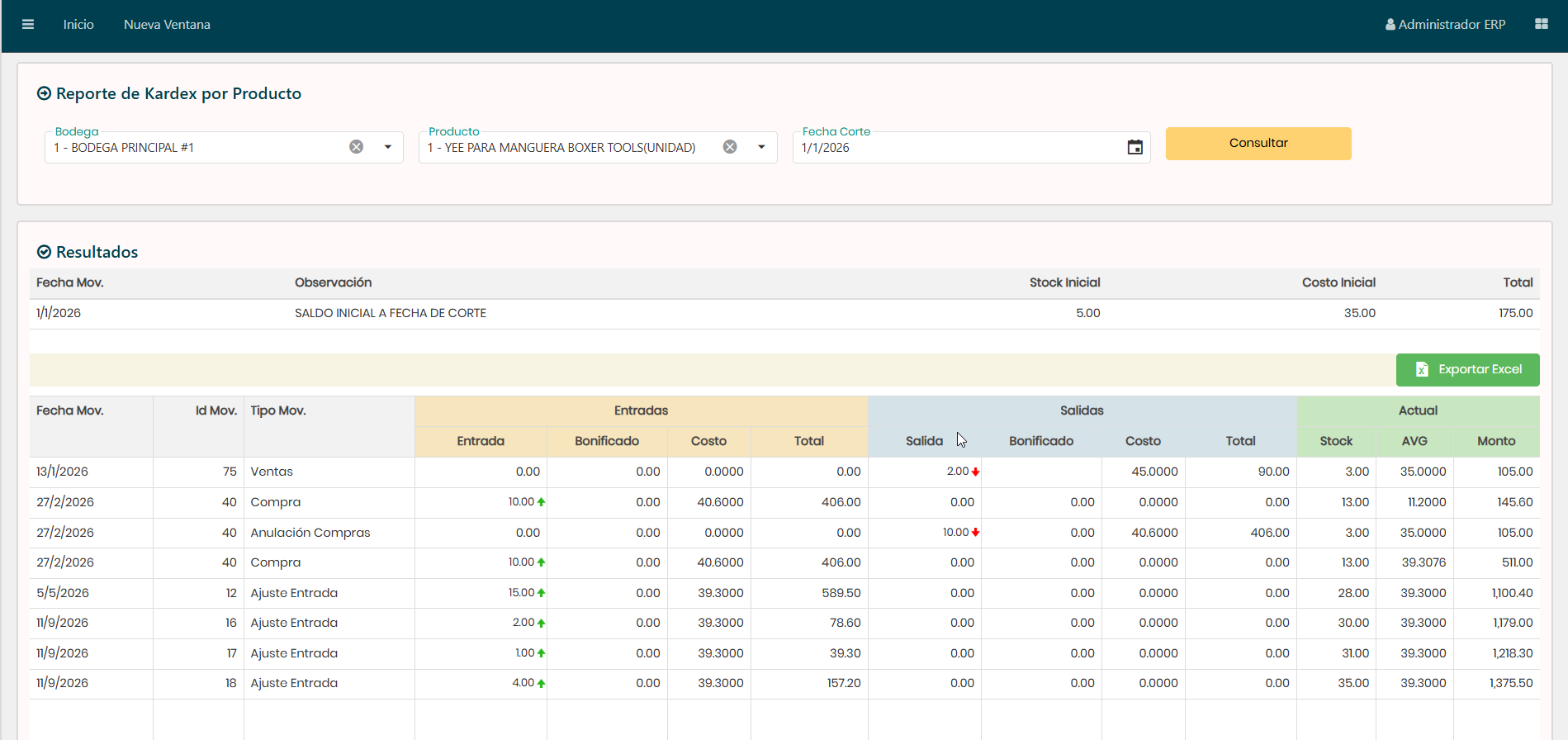
Task: Open the hamburger menu icon
Action: (28, 25)
